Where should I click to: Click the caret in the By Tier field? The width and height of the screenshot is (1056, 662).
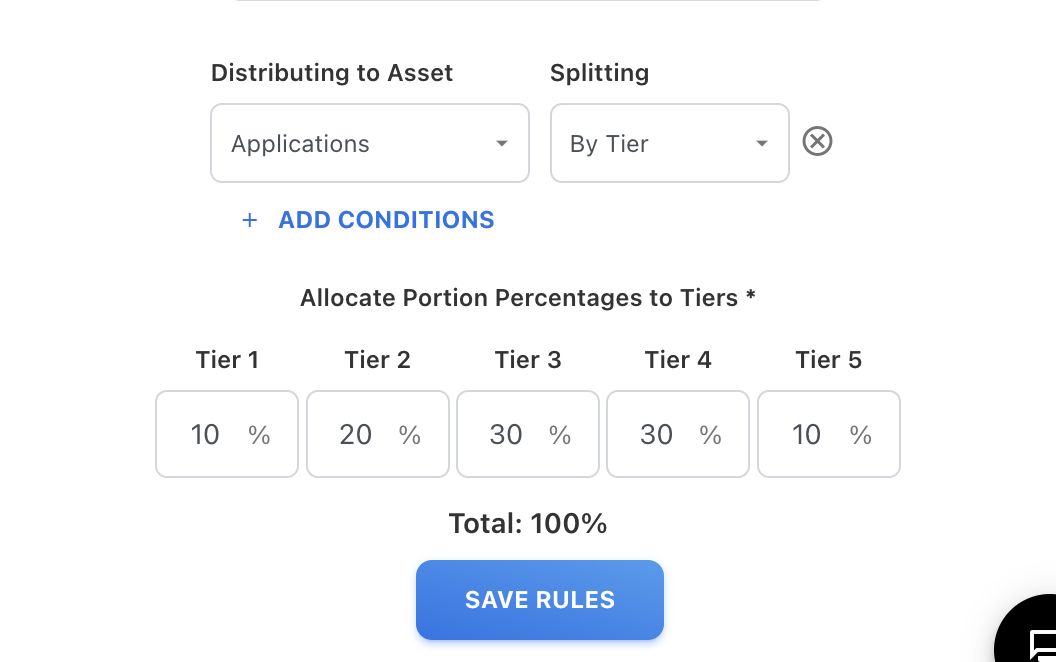click(762, 144)
